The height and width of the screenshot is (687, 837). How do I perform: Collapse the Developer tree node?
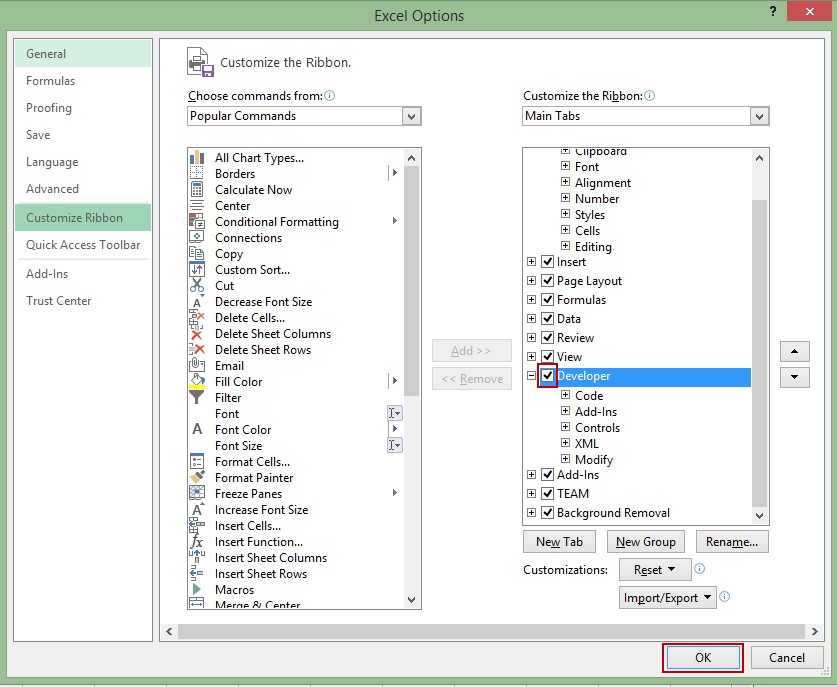pos(531,376)
